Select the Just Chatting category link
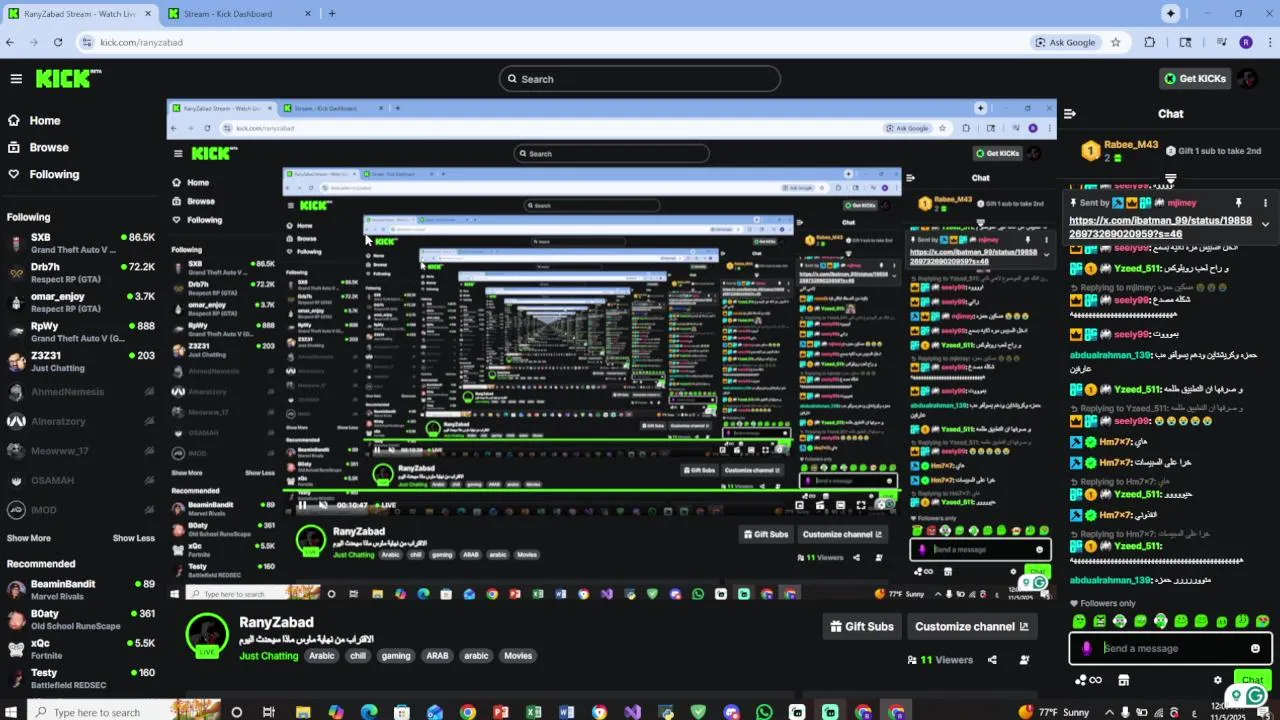The image size is (1280, 720). point(269,656)
